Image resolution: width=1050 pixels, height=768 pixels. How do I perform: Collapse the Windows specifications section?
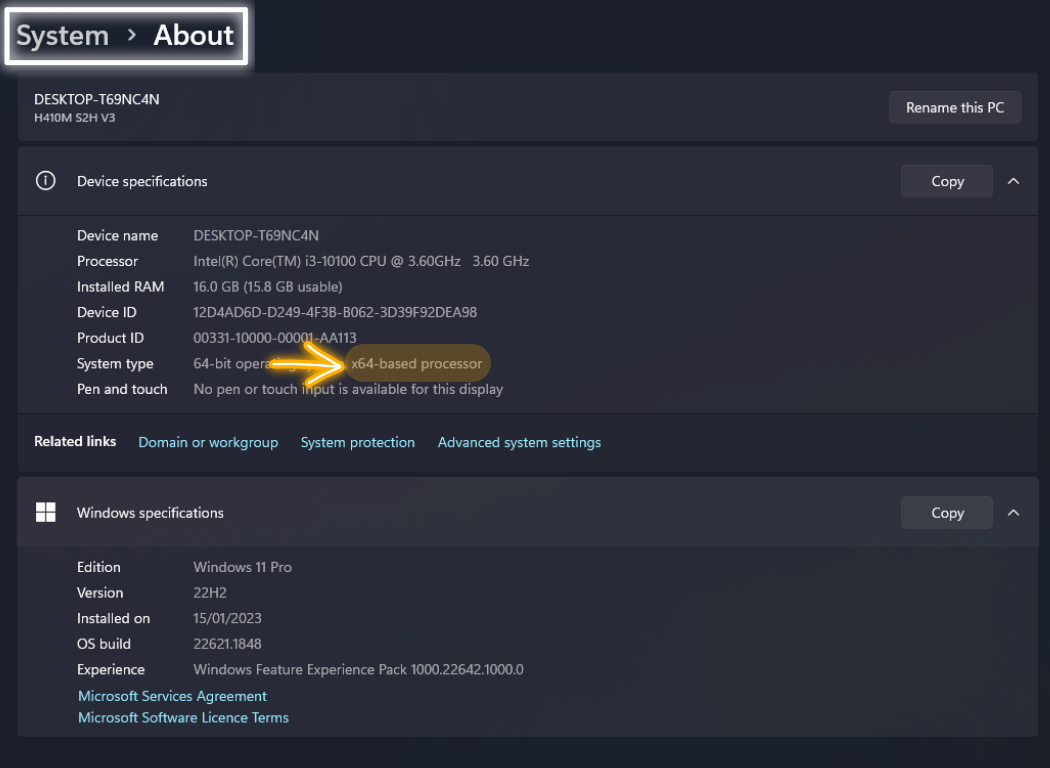click(1013, 512)
